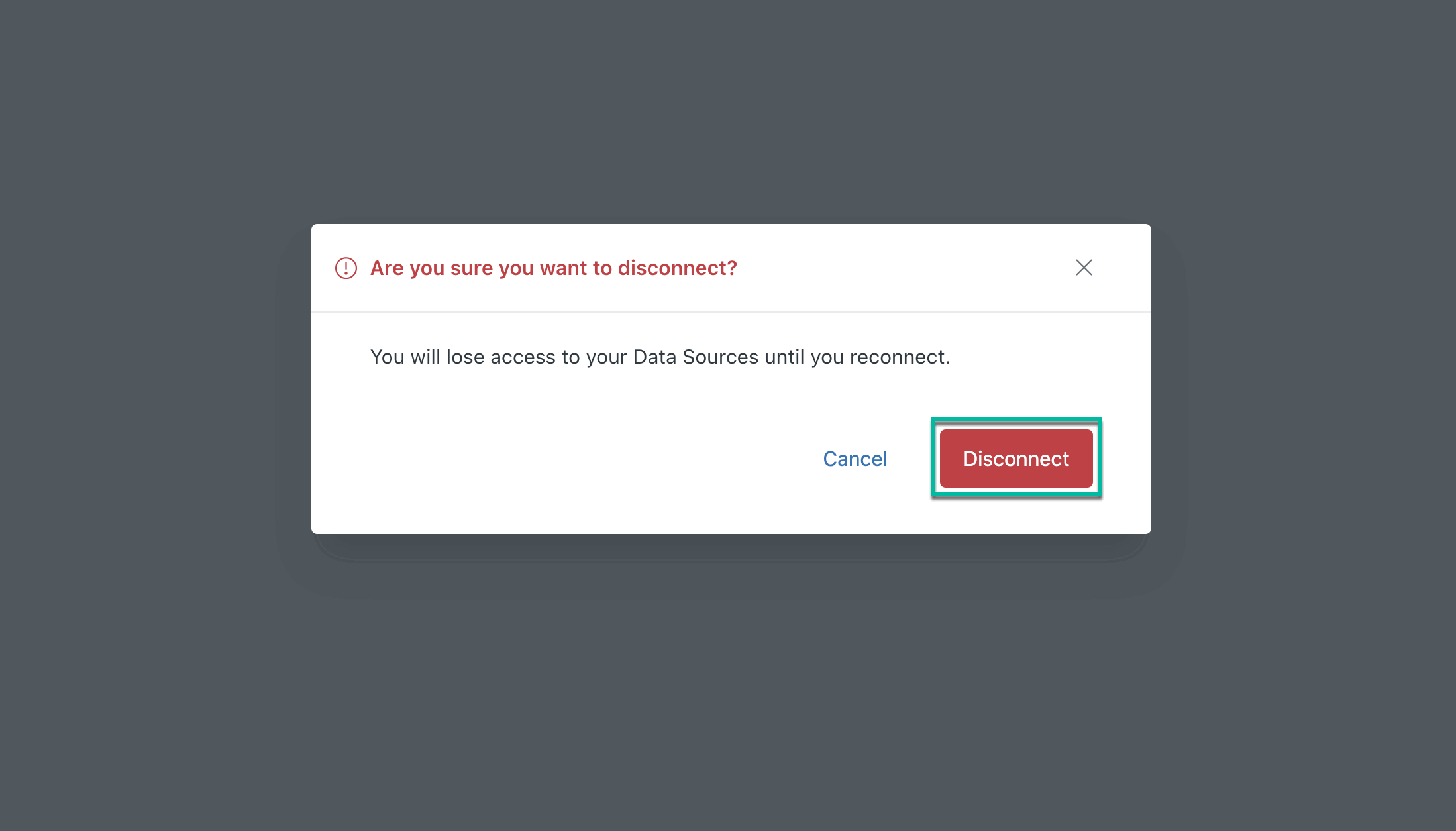Click the dialog title asking about disconnecting
Viewport: 1456px width, 831px height.
[x=553, y=268]
